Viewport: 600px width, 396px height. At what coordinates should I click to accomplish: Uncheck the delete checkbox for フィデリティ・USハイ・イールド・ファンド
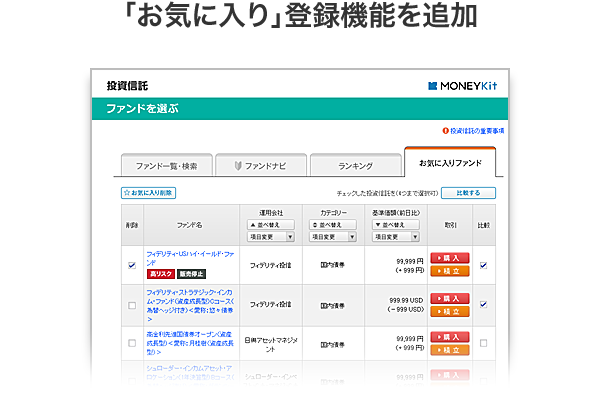(x=132, y=265)
